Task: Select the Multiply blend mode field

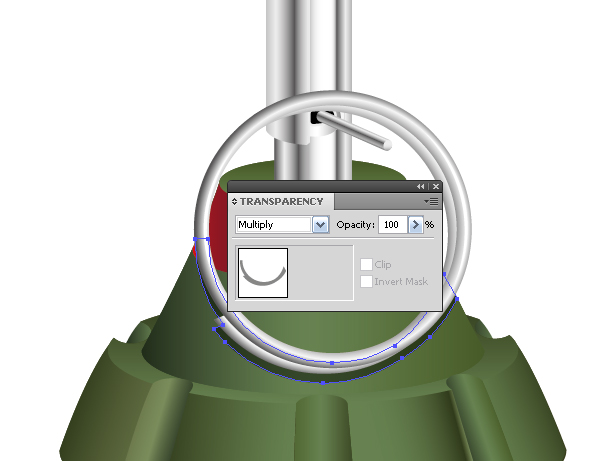Action: coord(274,225)
